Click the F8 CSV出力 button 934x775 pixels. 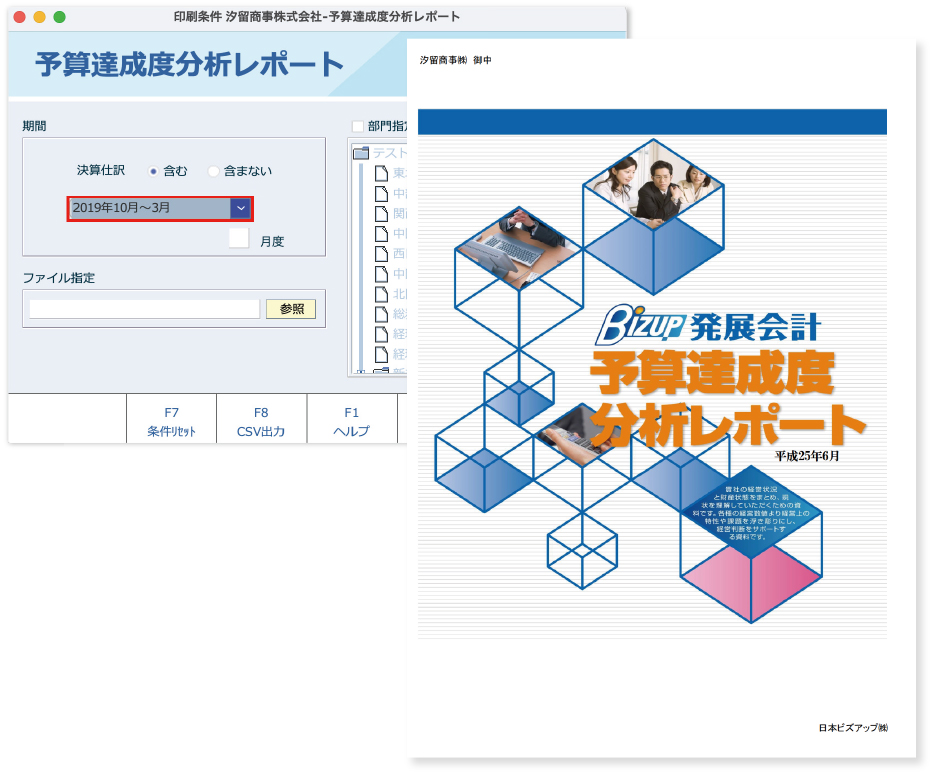pyautogui.click(x=261, y=421)
